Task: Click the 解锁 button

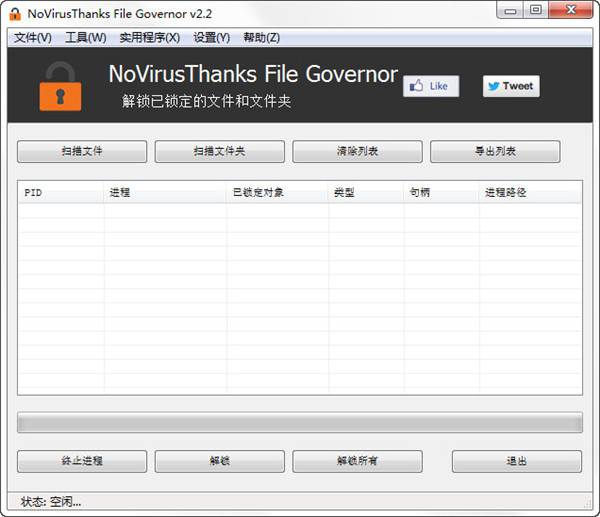Action: pos(220,461)
